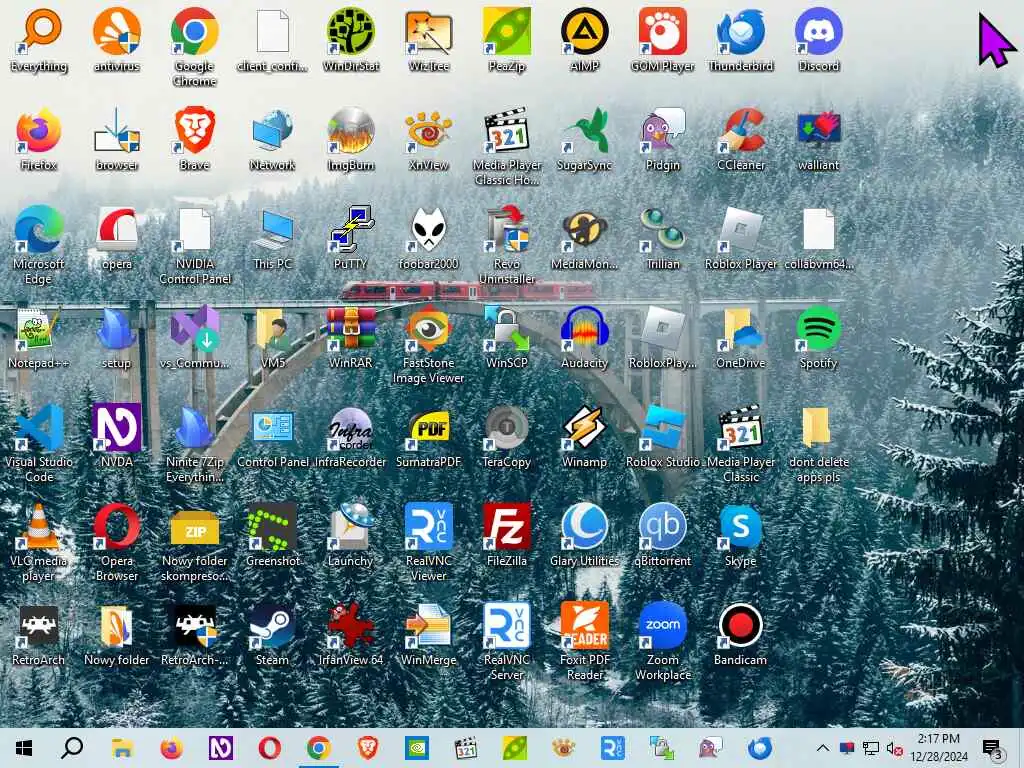Open Opera from the taskbar
The image size is (1024, 768).
(x=270, y=748)
